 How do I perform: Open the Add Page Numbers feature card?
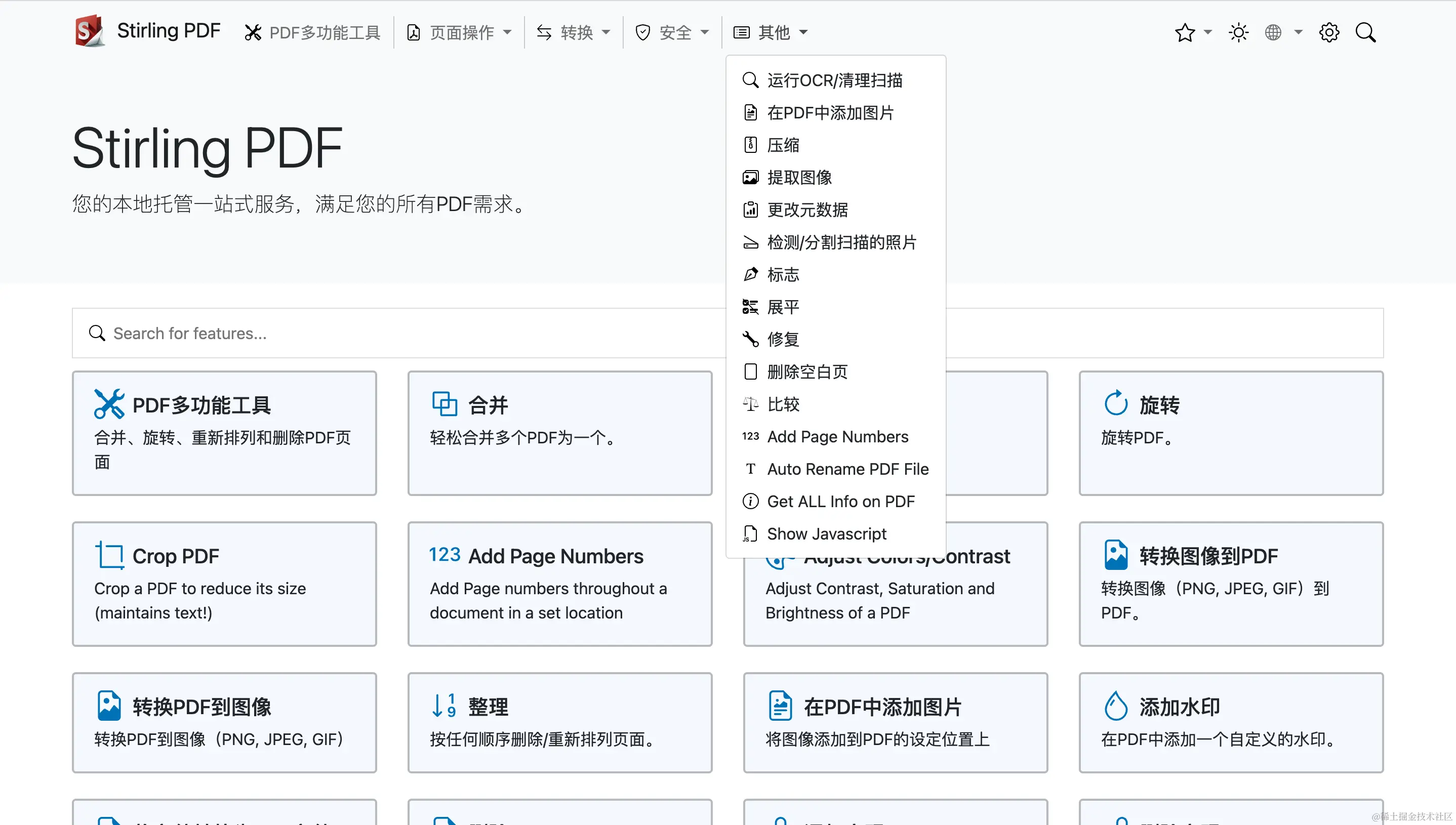click(x=559, y=584)
